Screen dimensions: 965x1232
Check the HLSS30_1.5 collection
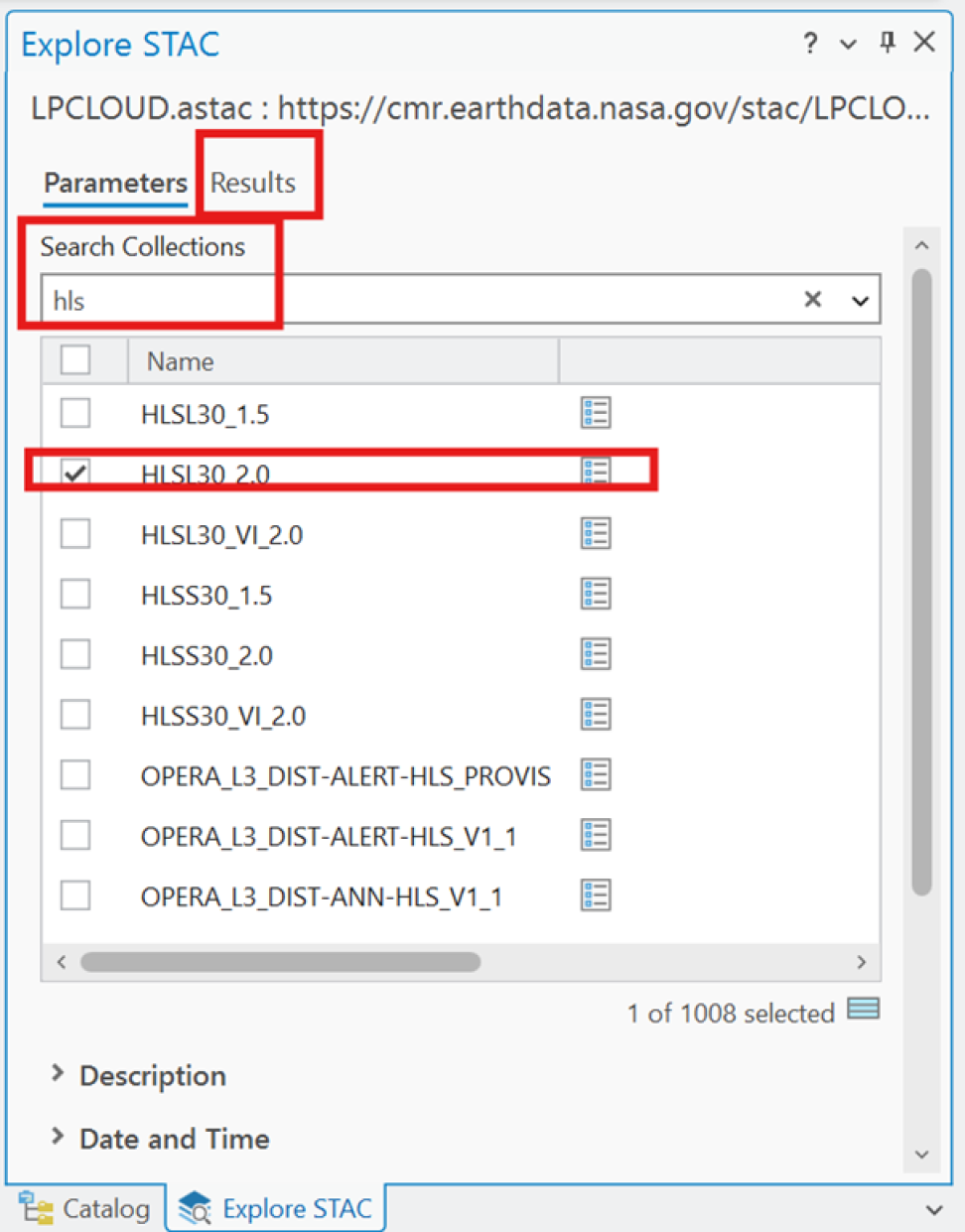point(75,594)
